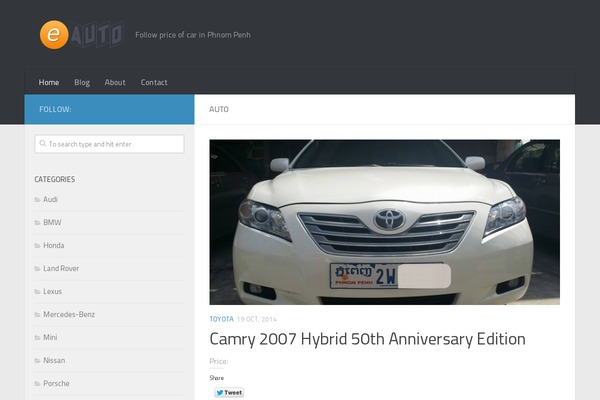Open Camry 2007 Hybrid post title

(367, 339)
